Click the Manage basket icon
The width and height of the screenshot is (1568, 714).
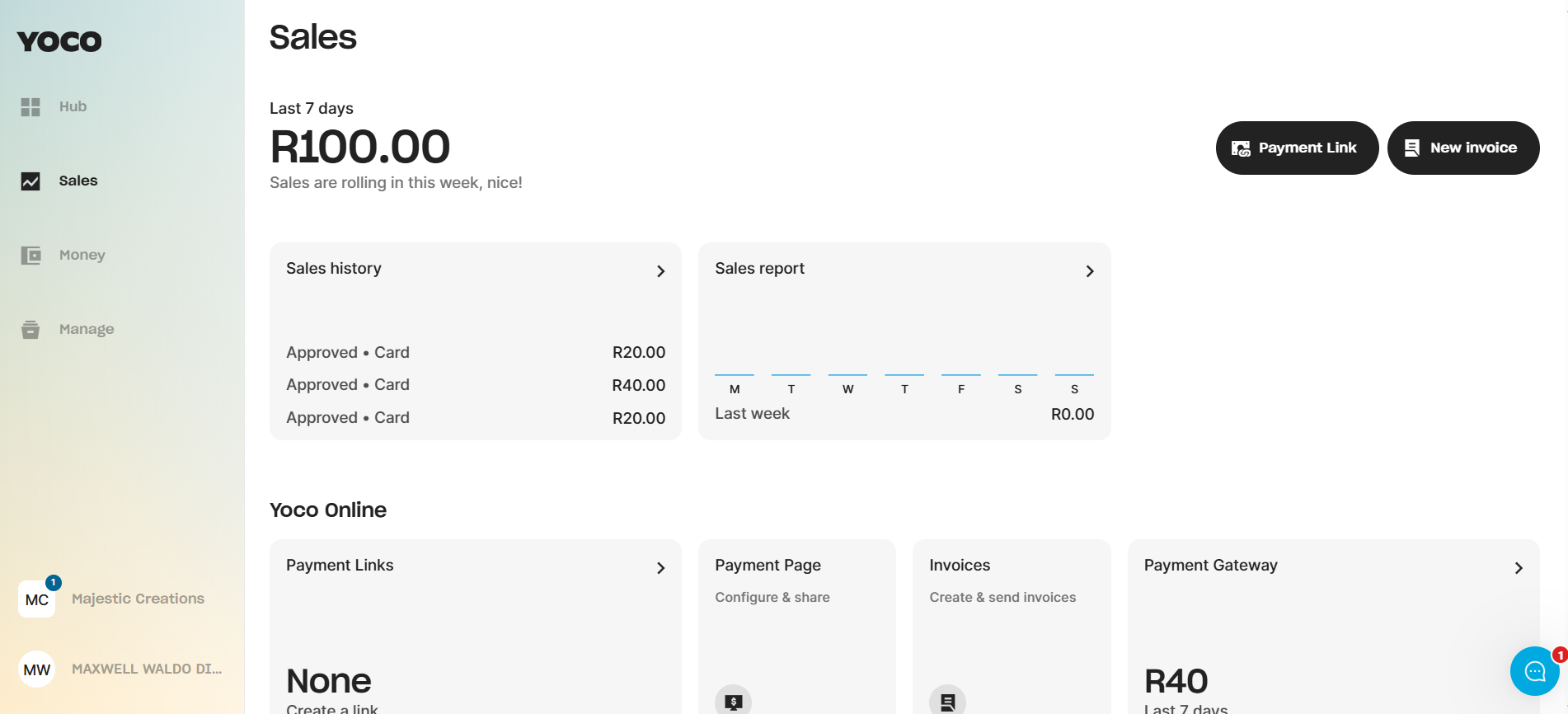click(x=31, y=330)
